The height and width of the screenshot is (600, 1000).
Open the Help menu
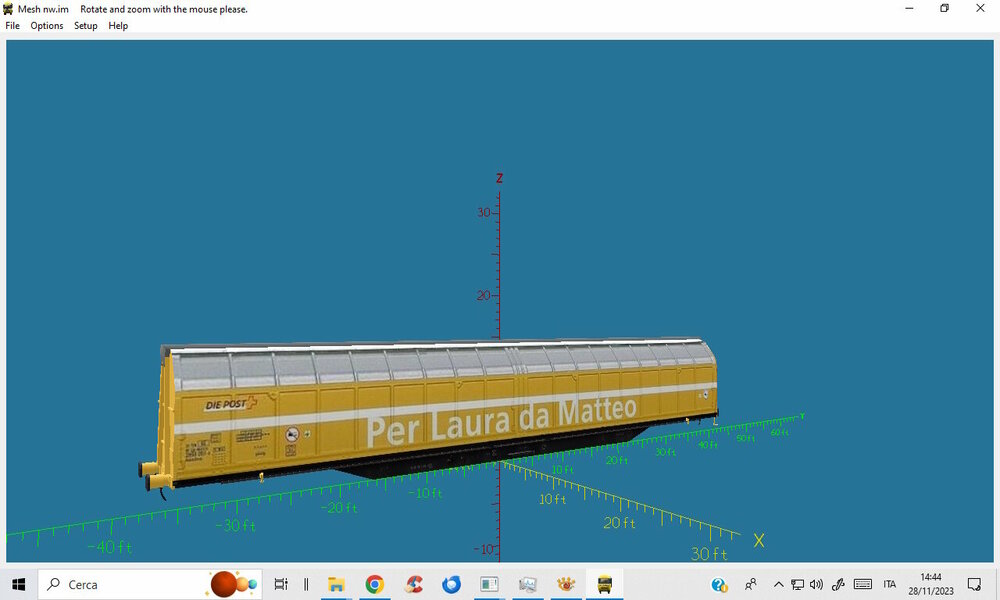118,26
